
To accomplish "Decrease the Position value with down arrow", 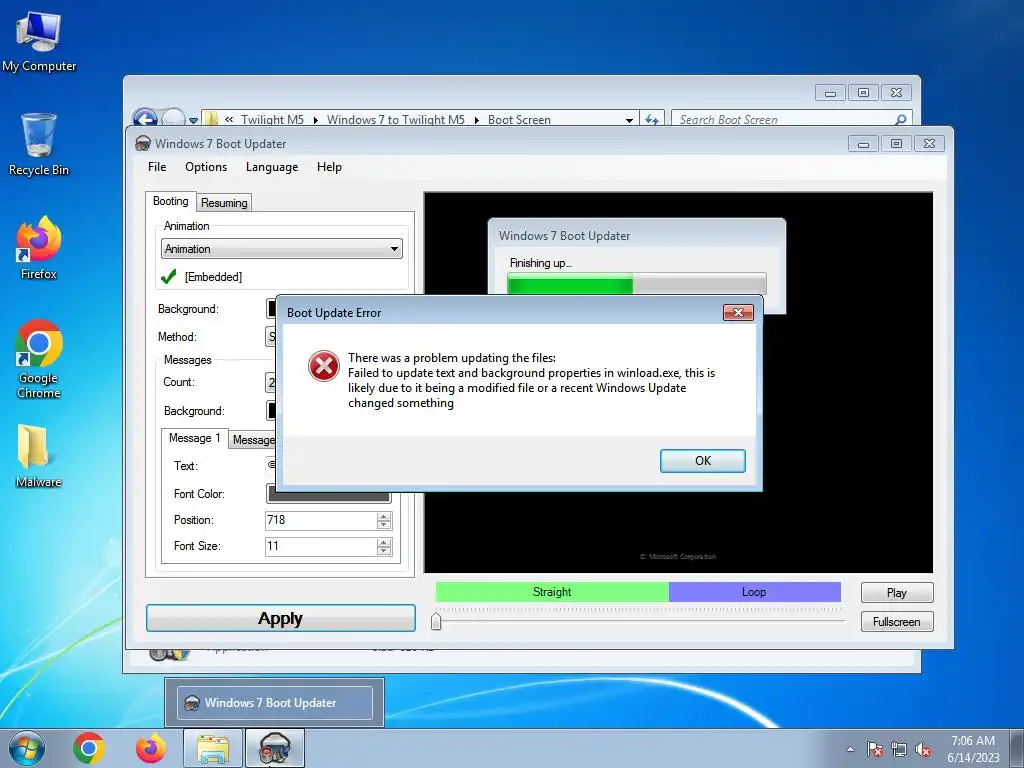I will coord(384,524).
